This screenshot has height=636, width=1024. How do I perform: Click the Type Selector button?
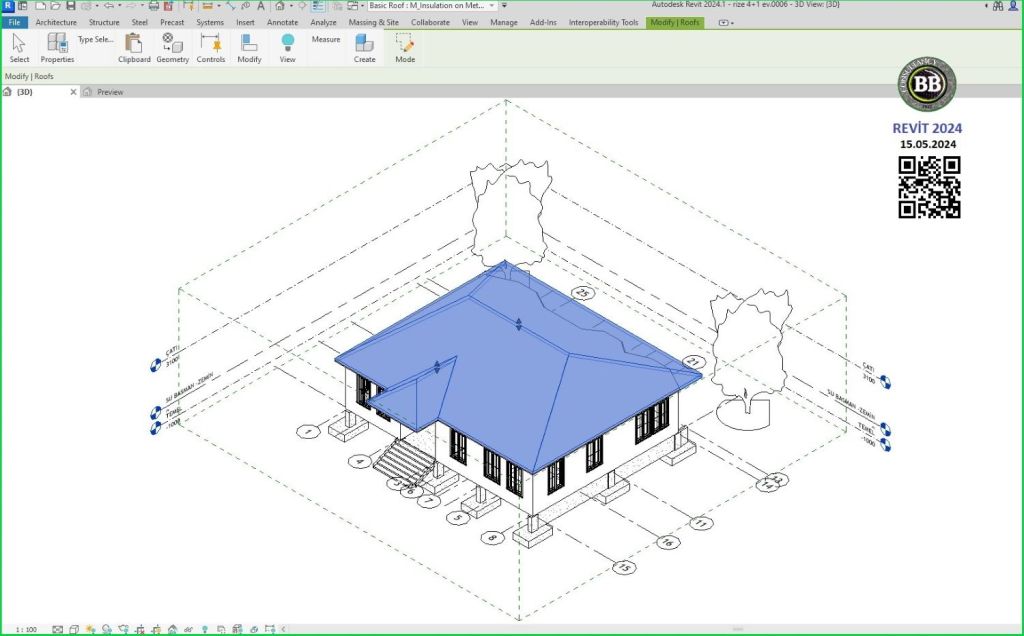pyautogui.click(x=96, y=40)
